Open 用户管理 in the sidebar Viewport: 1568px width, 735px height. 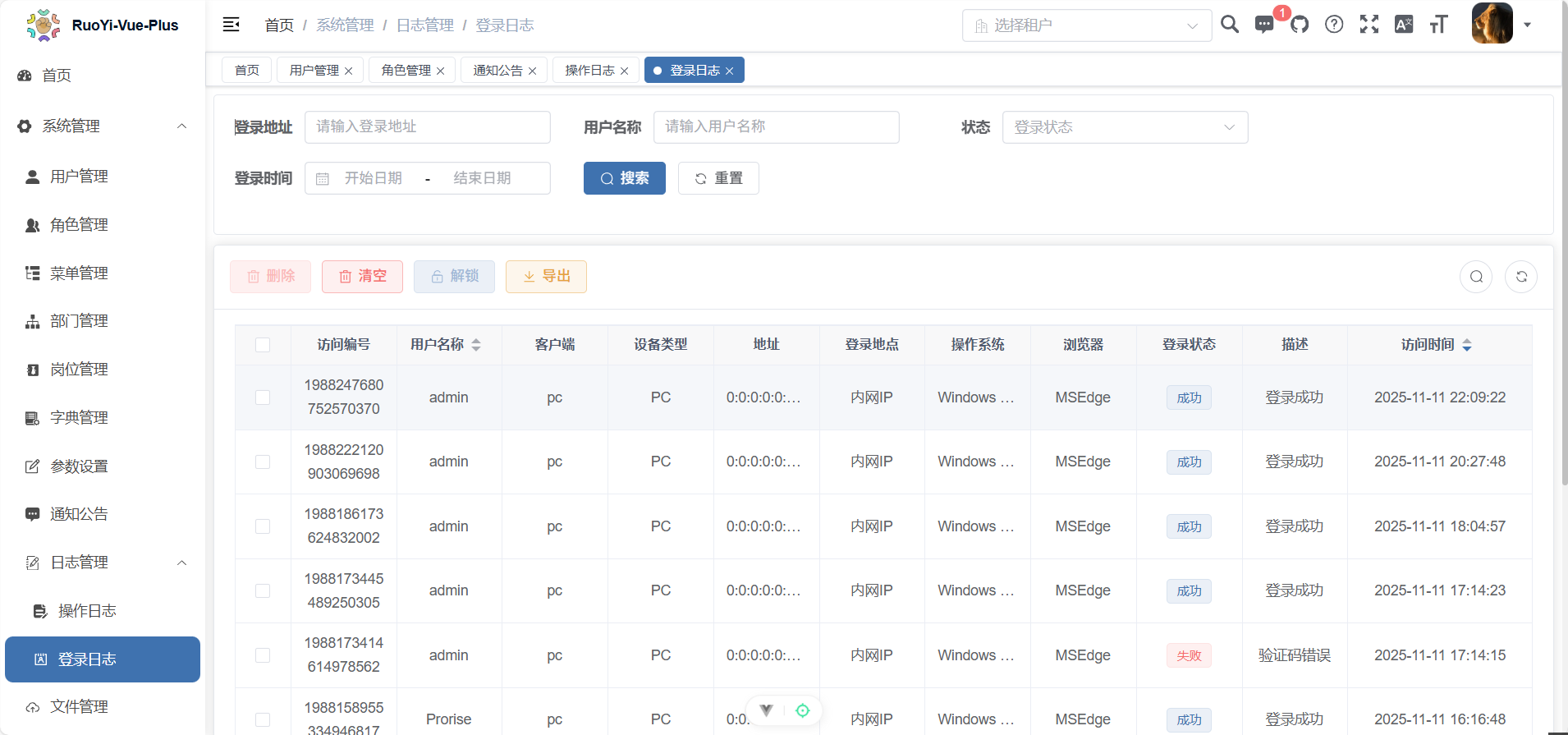pyautogui.click(x=79, y=177)
